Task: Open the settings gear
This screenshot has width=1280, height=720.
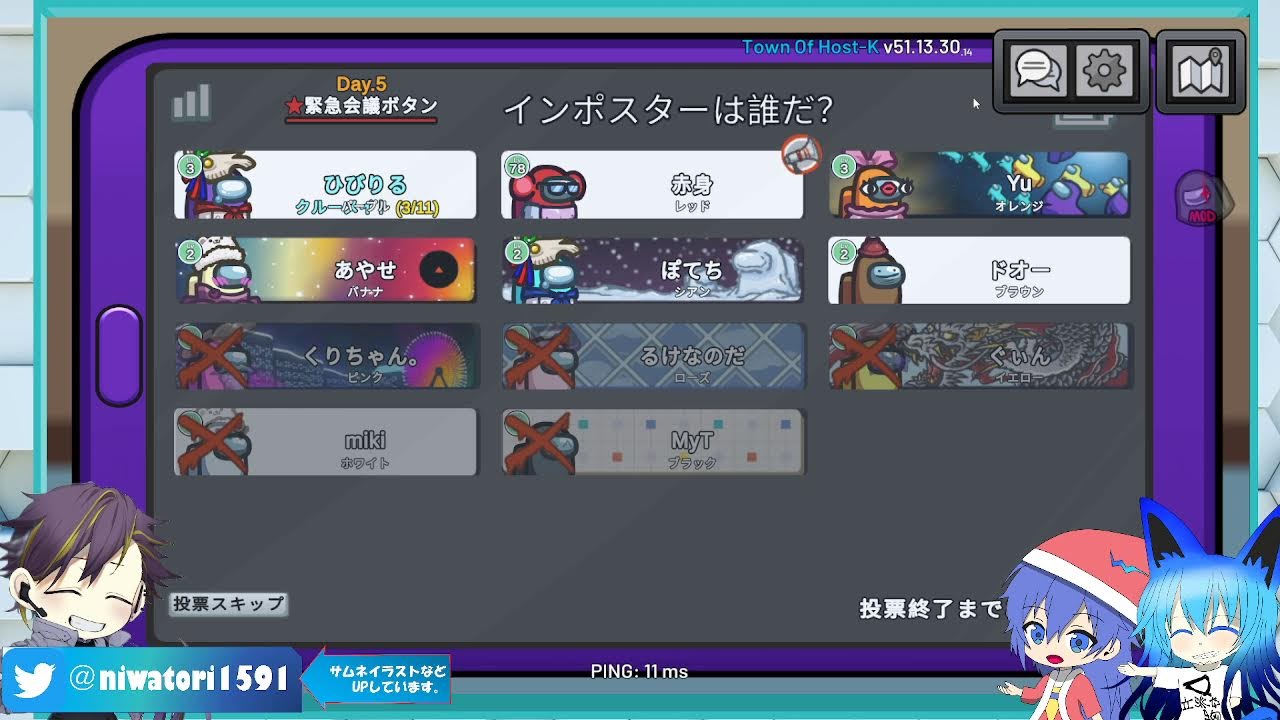Action: pos(1105,70)
